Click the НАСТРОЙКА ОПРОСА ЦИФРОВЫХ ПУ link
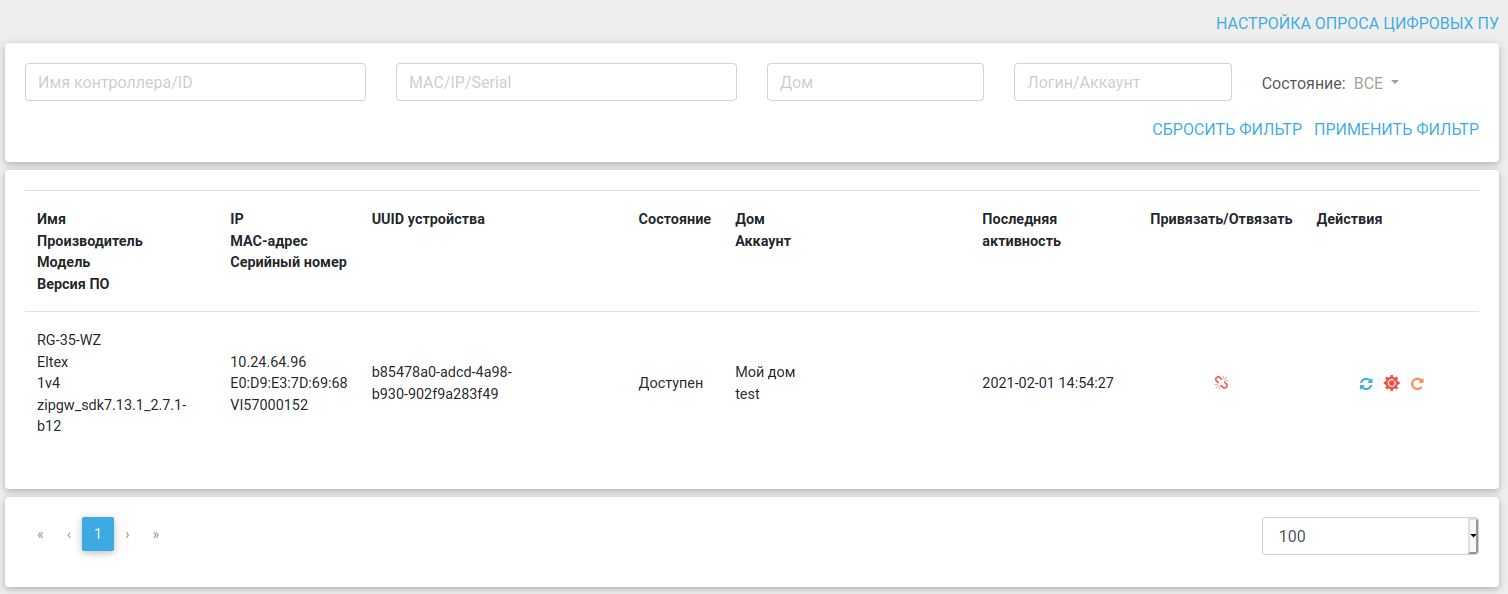This screenshot has height=594, width=1508. coord(1357,24)
